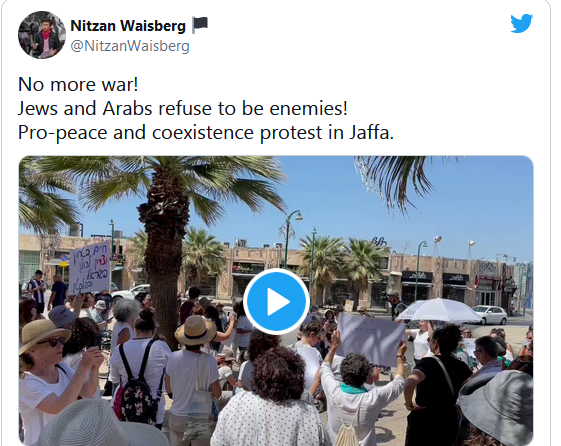Click the grey bucket hat at the video corner

click(497, 402)
